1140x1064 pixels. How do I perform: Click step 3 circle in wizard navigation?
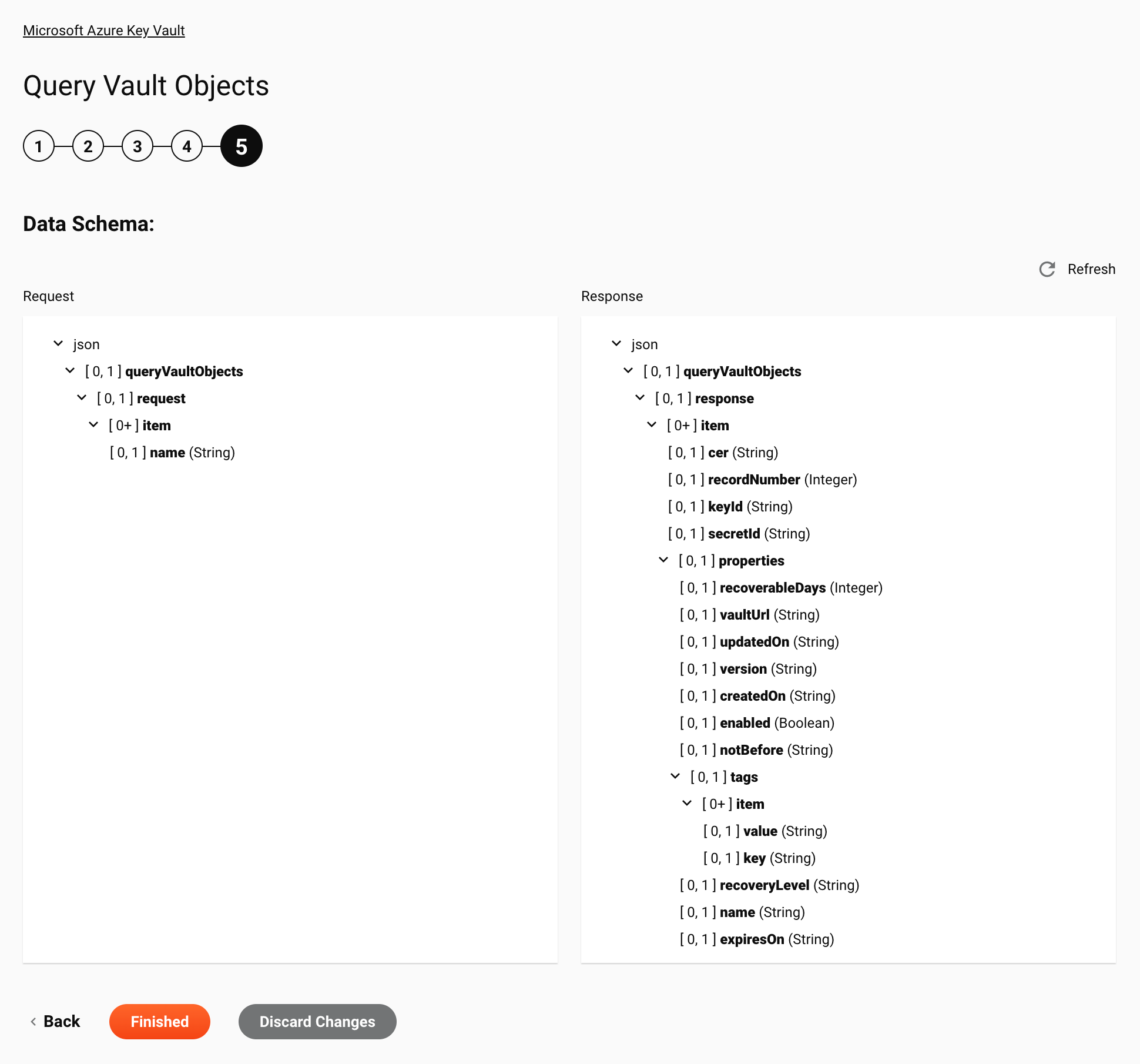137,147
